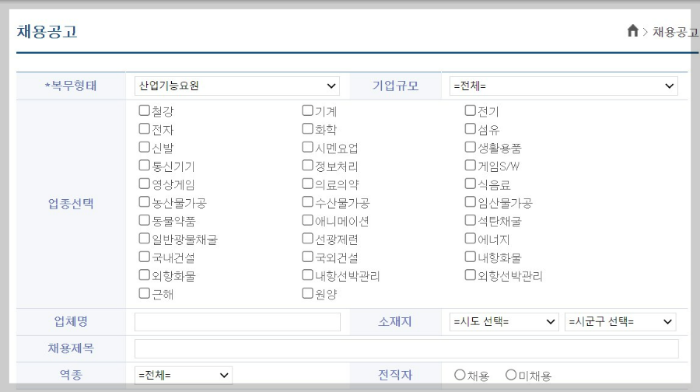
Task: Open the 기업규모 dropdown
Action: (x=563, y=86)
